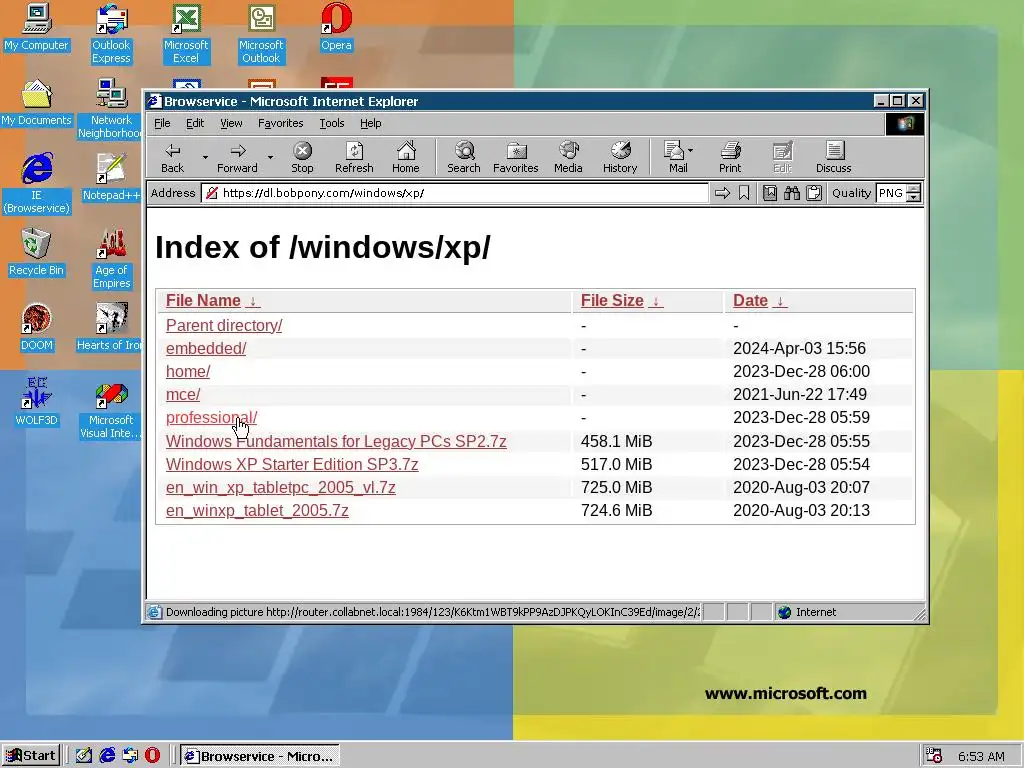Open the mce/ folder link

click(183, 394)
